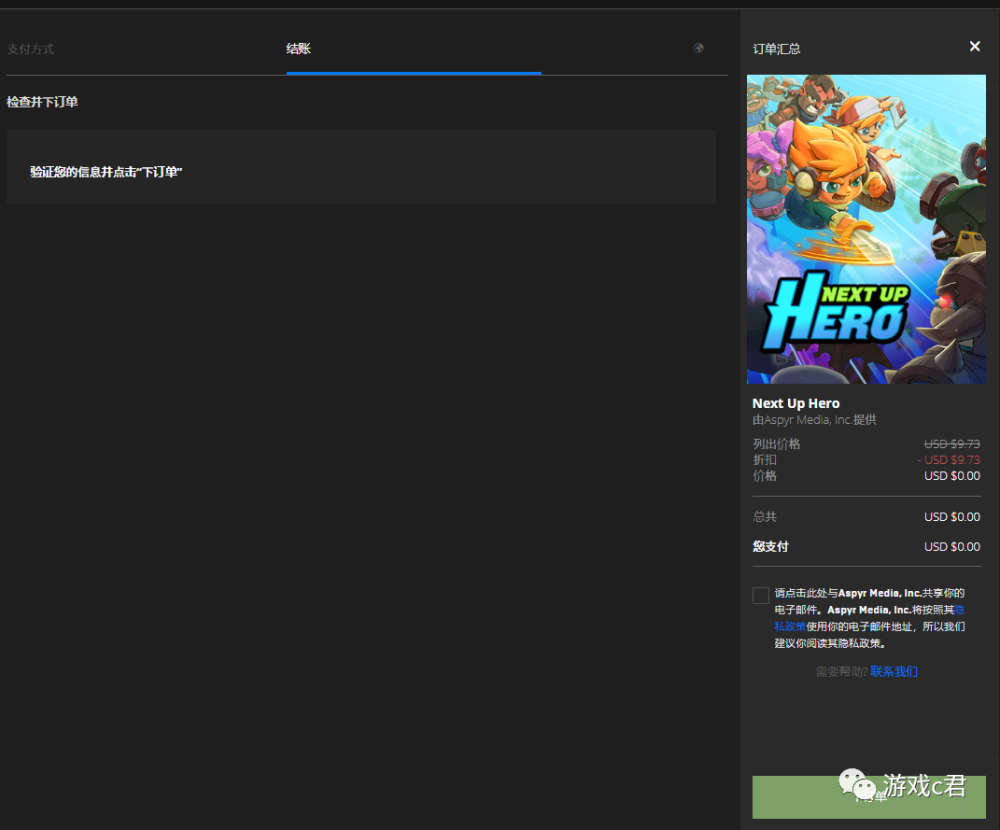
Task: Select the 结账 checkout tab
Action: tap(297, 47)
